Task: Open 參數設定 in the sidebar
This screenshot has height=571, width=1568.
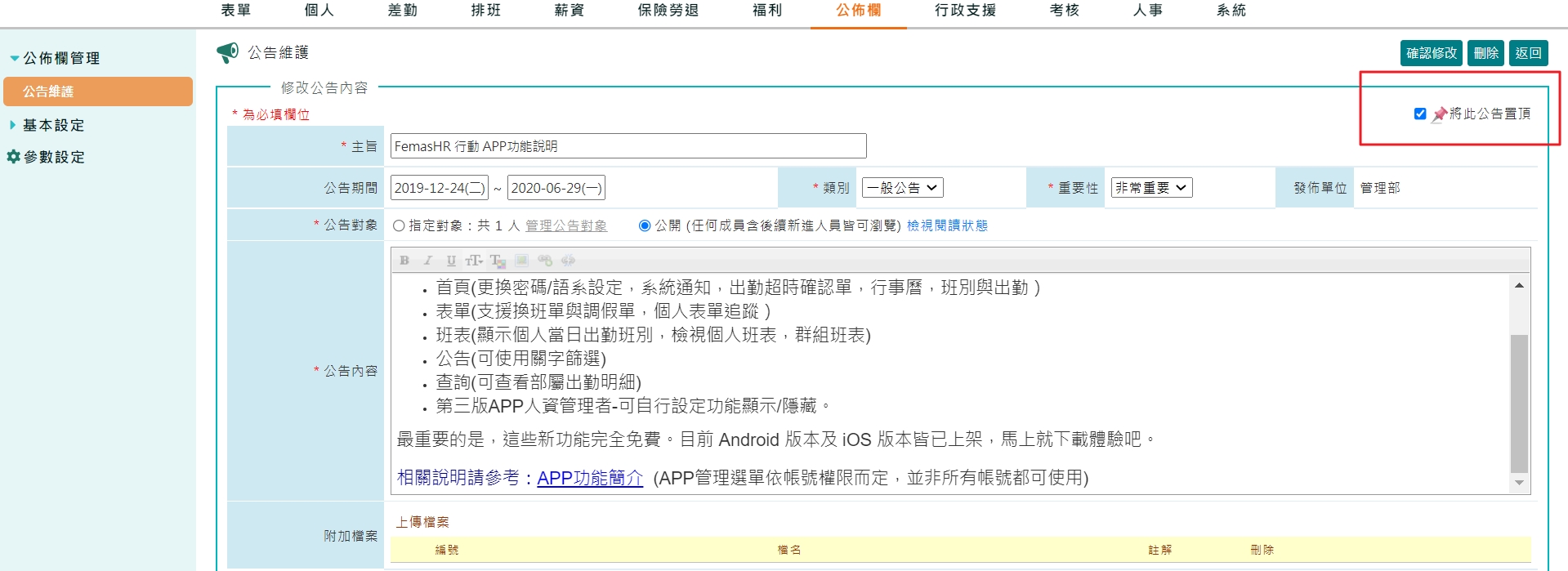Action: coord(54,157)
